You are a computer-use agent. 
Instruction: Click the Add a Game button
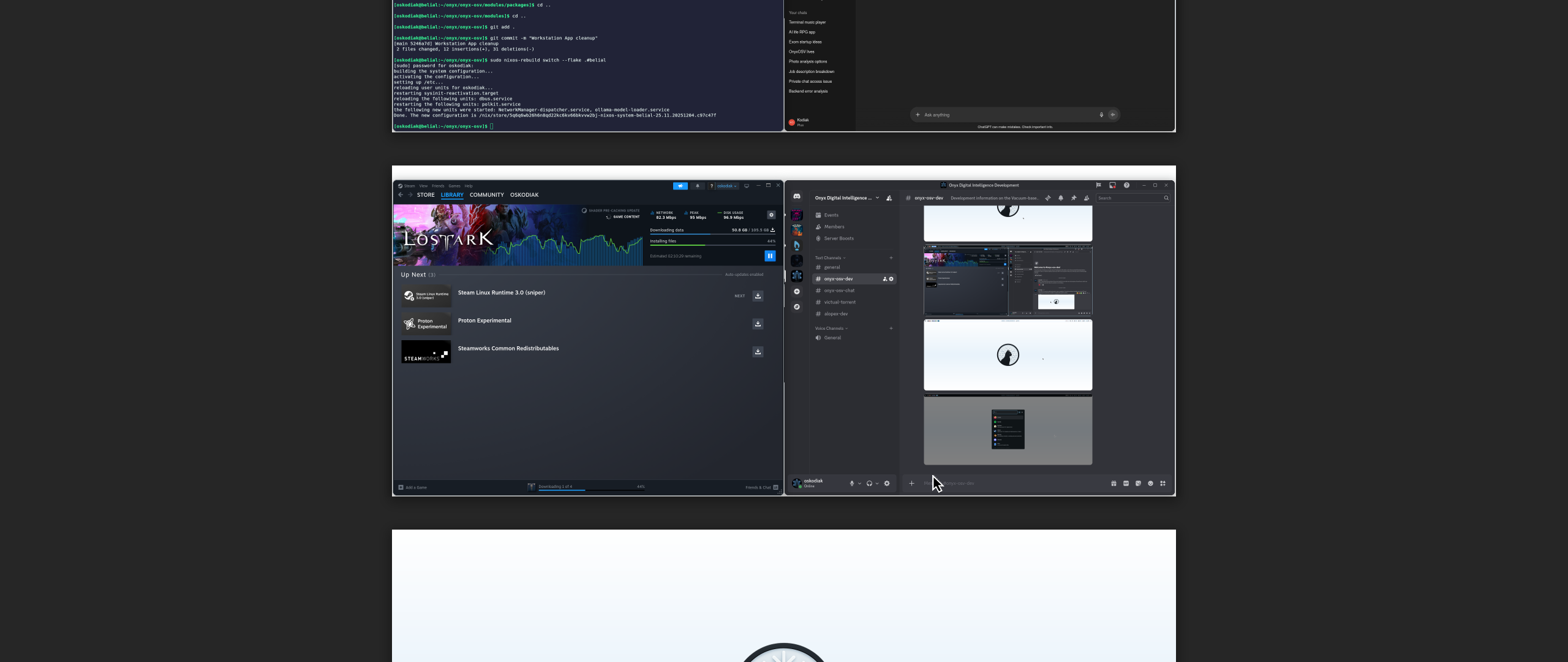click(x=414, y=487)
